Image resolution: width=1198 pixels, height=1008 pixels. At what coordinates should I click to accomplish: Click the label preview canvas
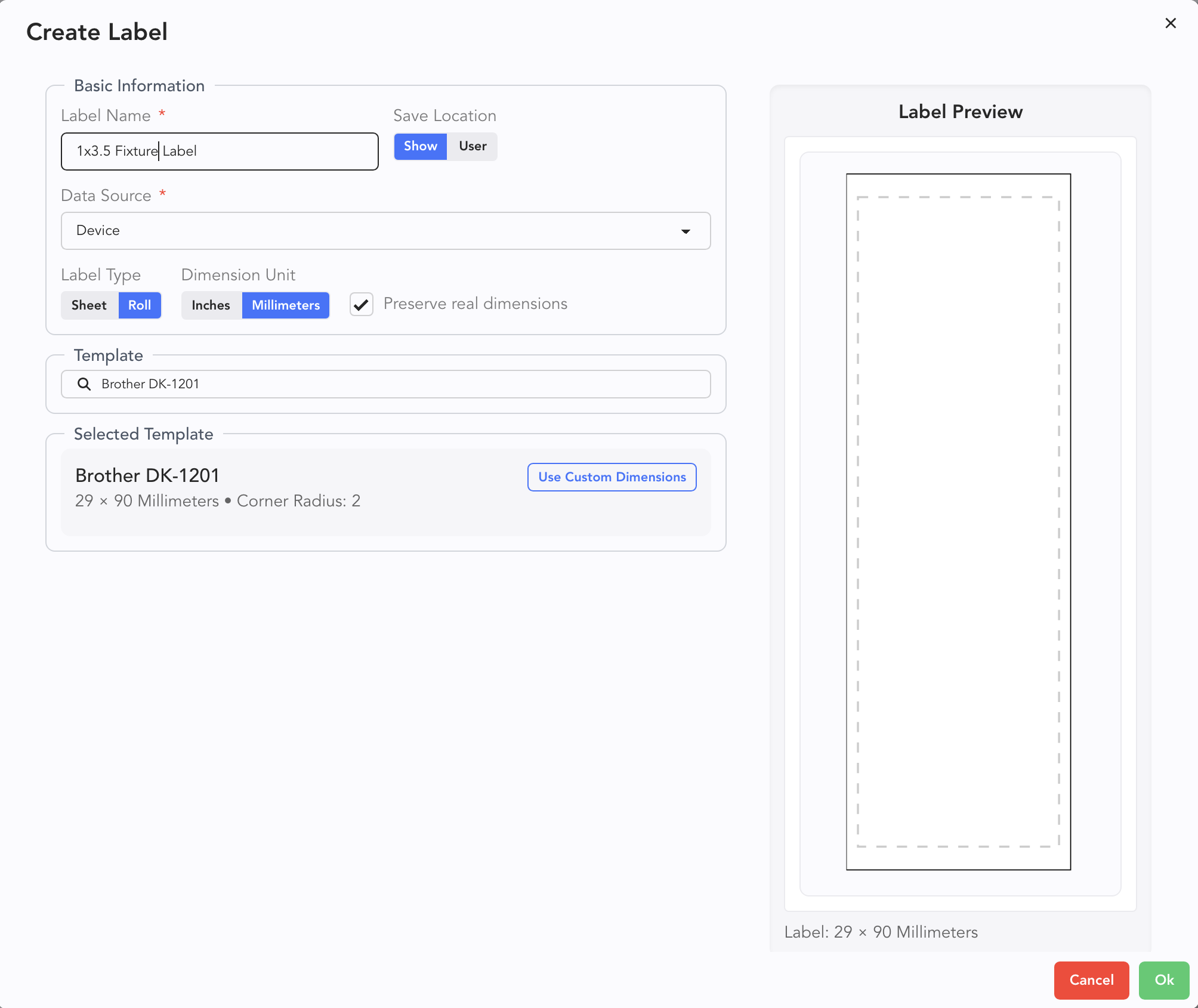pos(958,522)
